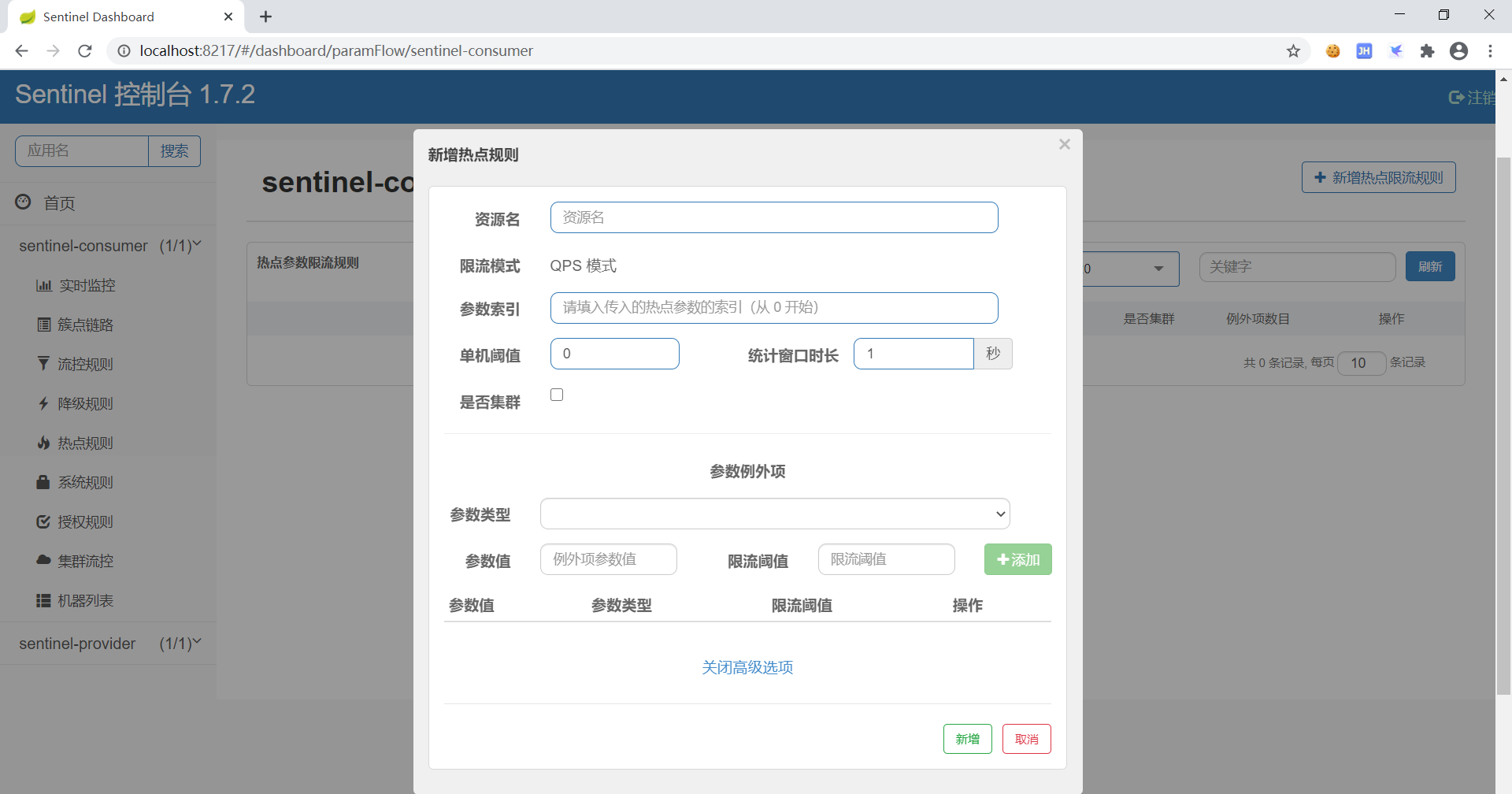Focus the 关键字 filter field
This screenshot has height=794, width=1512.
[x=1298, y=267]
